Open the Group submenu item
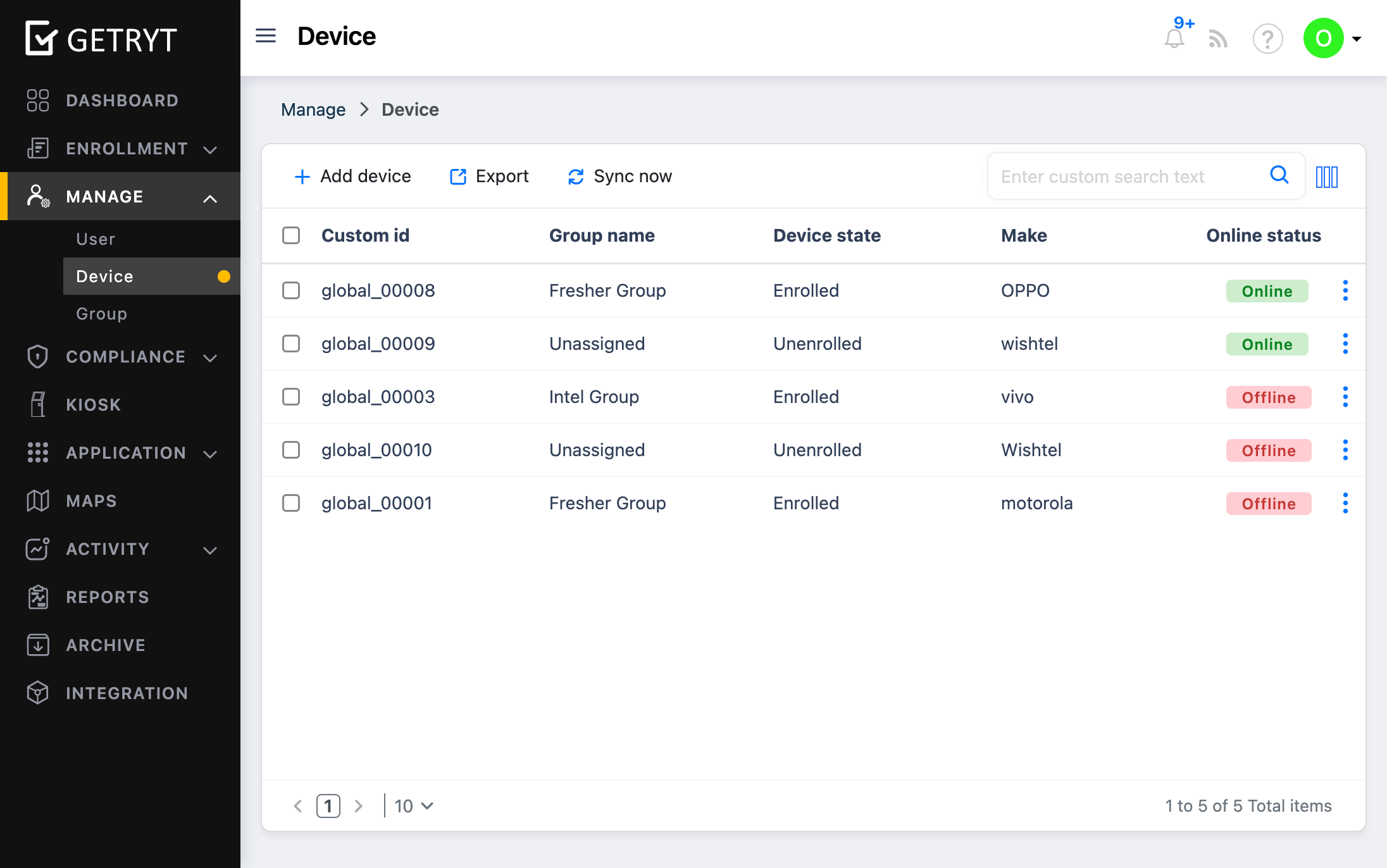 (152, 314)
